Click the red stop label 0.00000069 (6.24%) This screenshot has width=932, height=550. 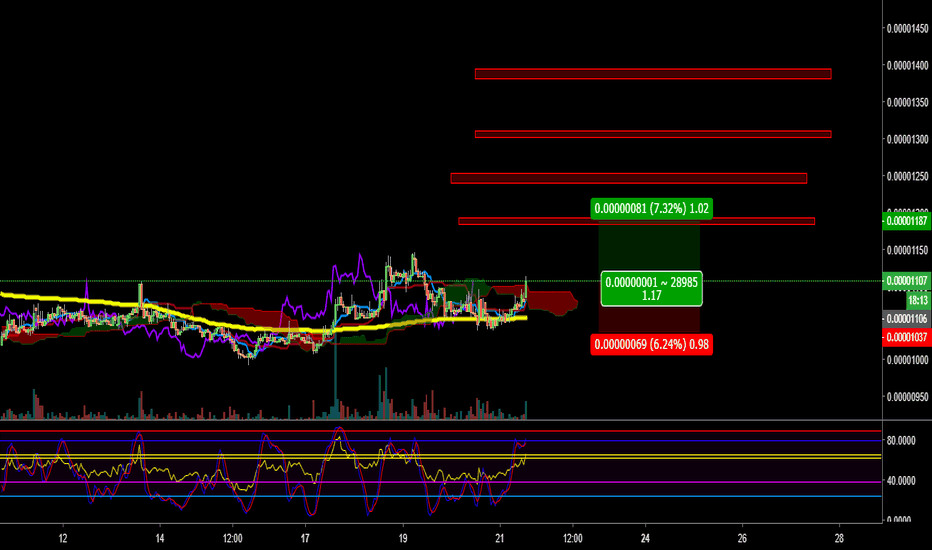pos(651,345)
